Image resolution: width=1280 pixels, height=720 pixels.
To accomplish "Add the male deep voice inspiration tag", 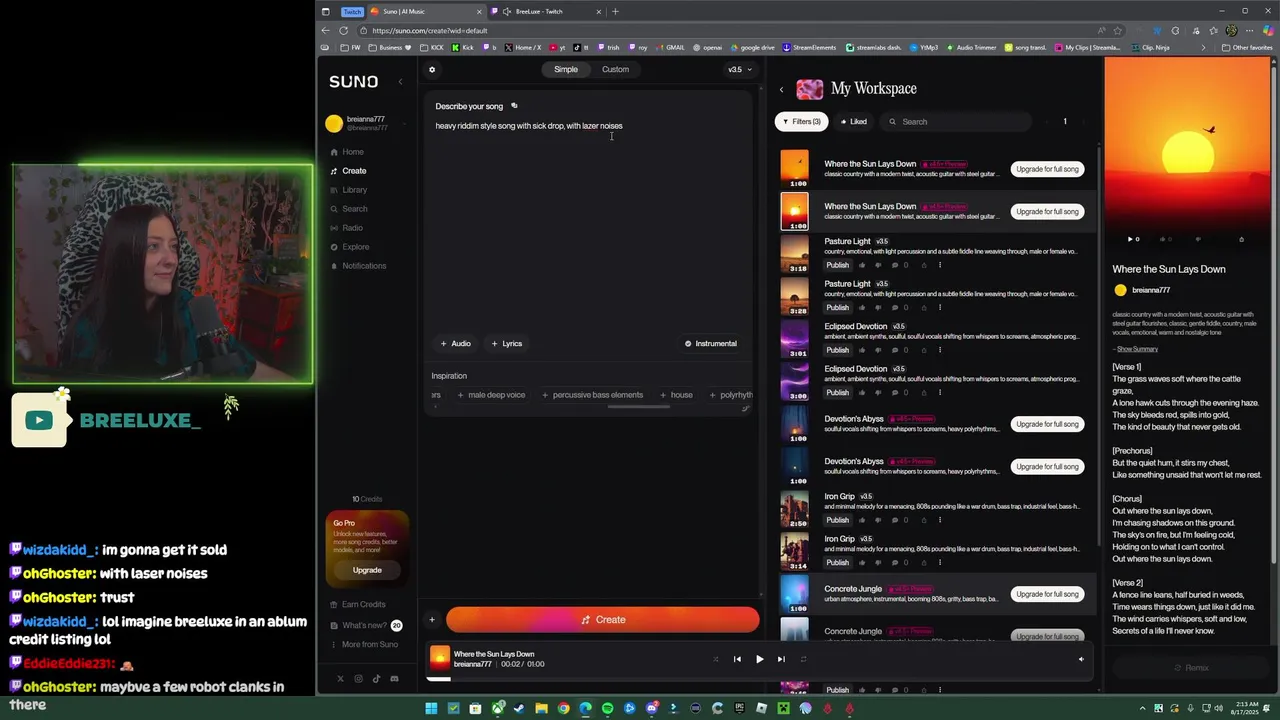I will [x=491, y=395].
